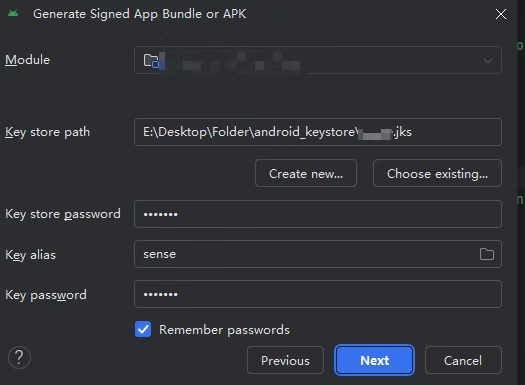Click the green Android logo in title bar

pyautogui.click(x=13, y=13)
